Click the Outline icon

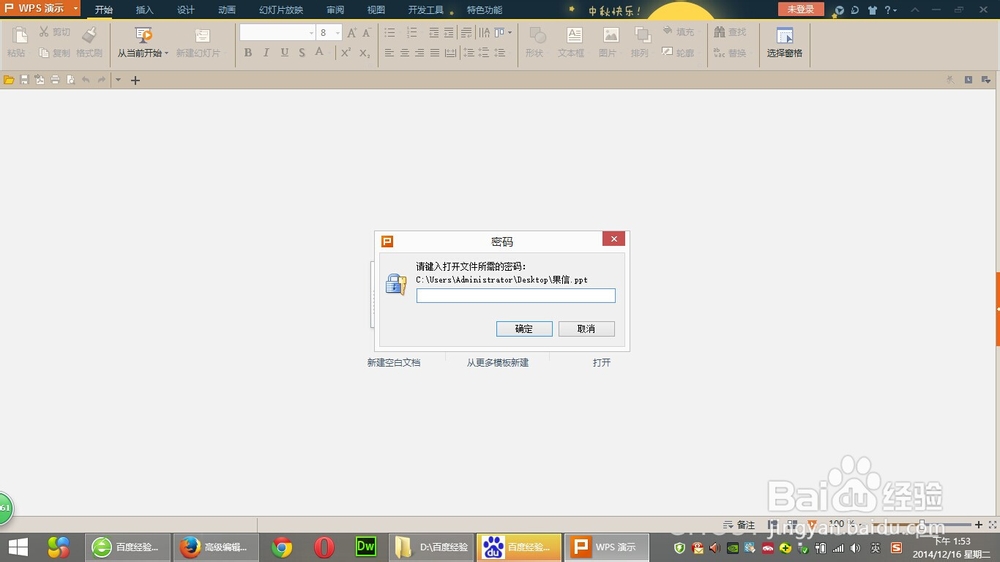pos(668,52)
